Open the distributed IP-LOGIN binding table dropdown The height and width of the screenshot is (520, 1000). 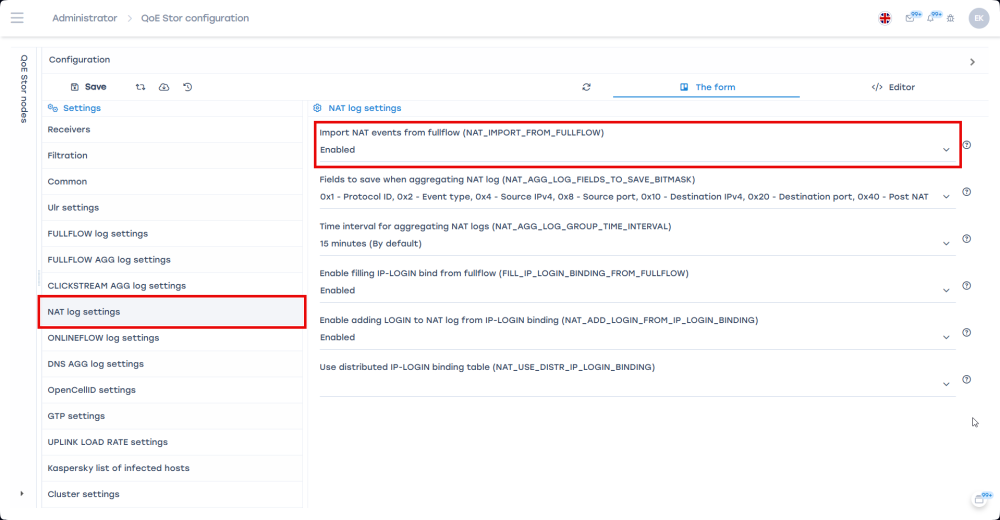point(945,384)
